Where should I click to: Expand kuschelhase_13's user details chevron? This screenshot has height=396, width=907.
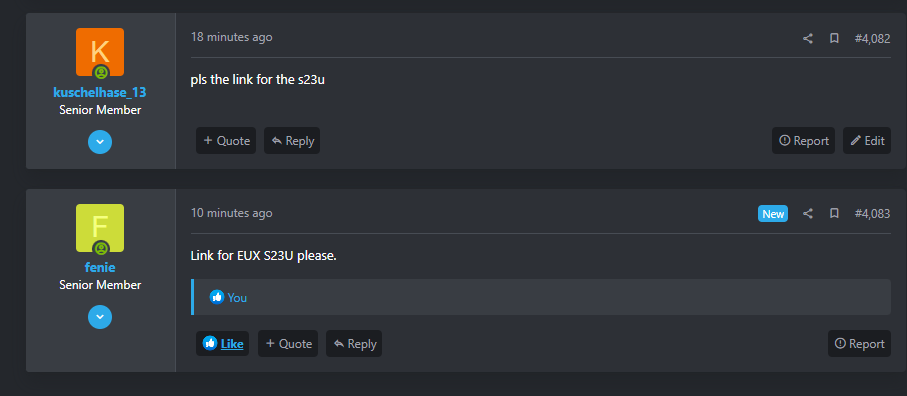click(100, 142)
